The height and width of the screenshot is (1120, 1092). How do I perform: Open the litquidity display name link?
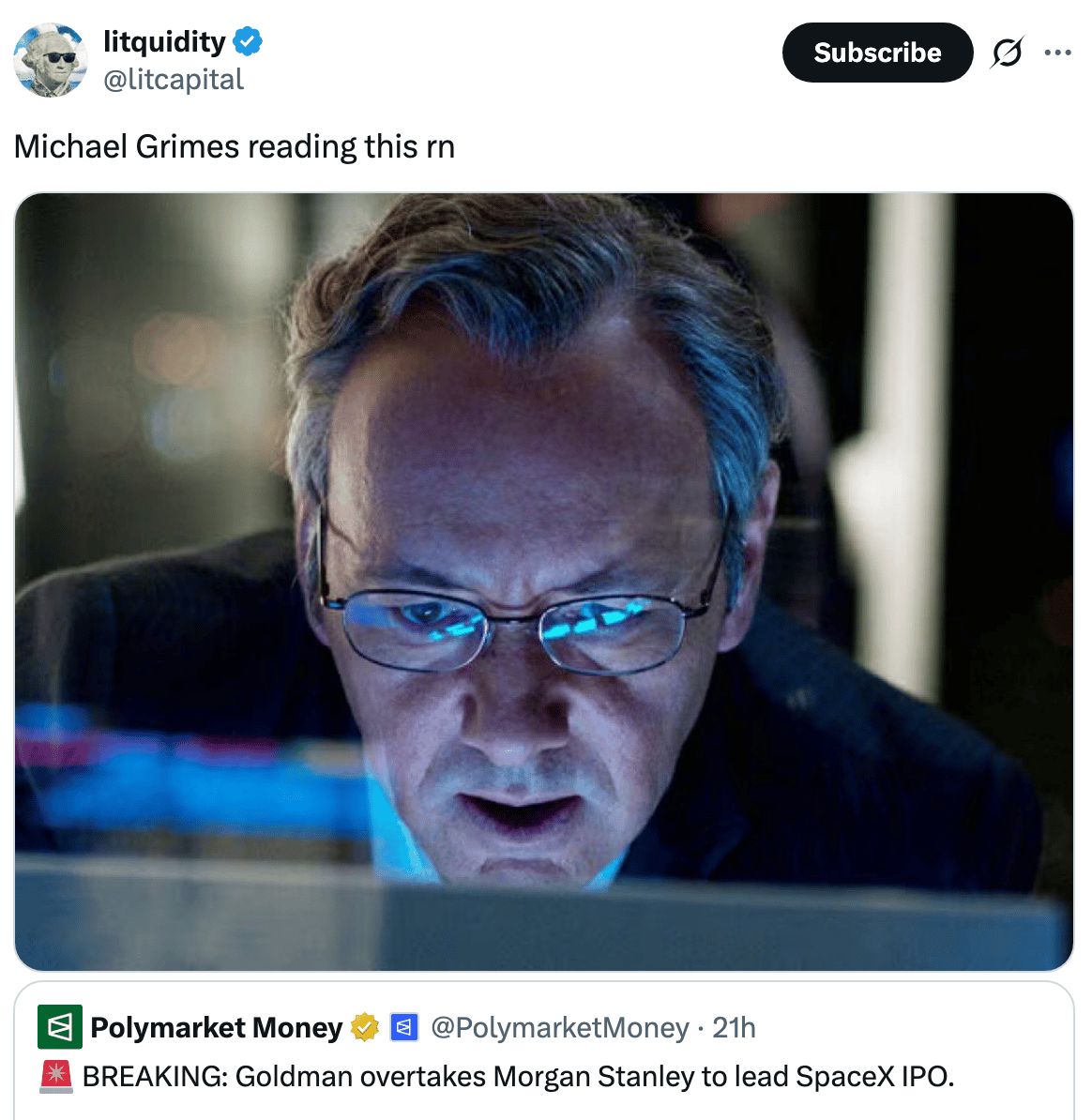pyautogui.click(x=164, y=41)
